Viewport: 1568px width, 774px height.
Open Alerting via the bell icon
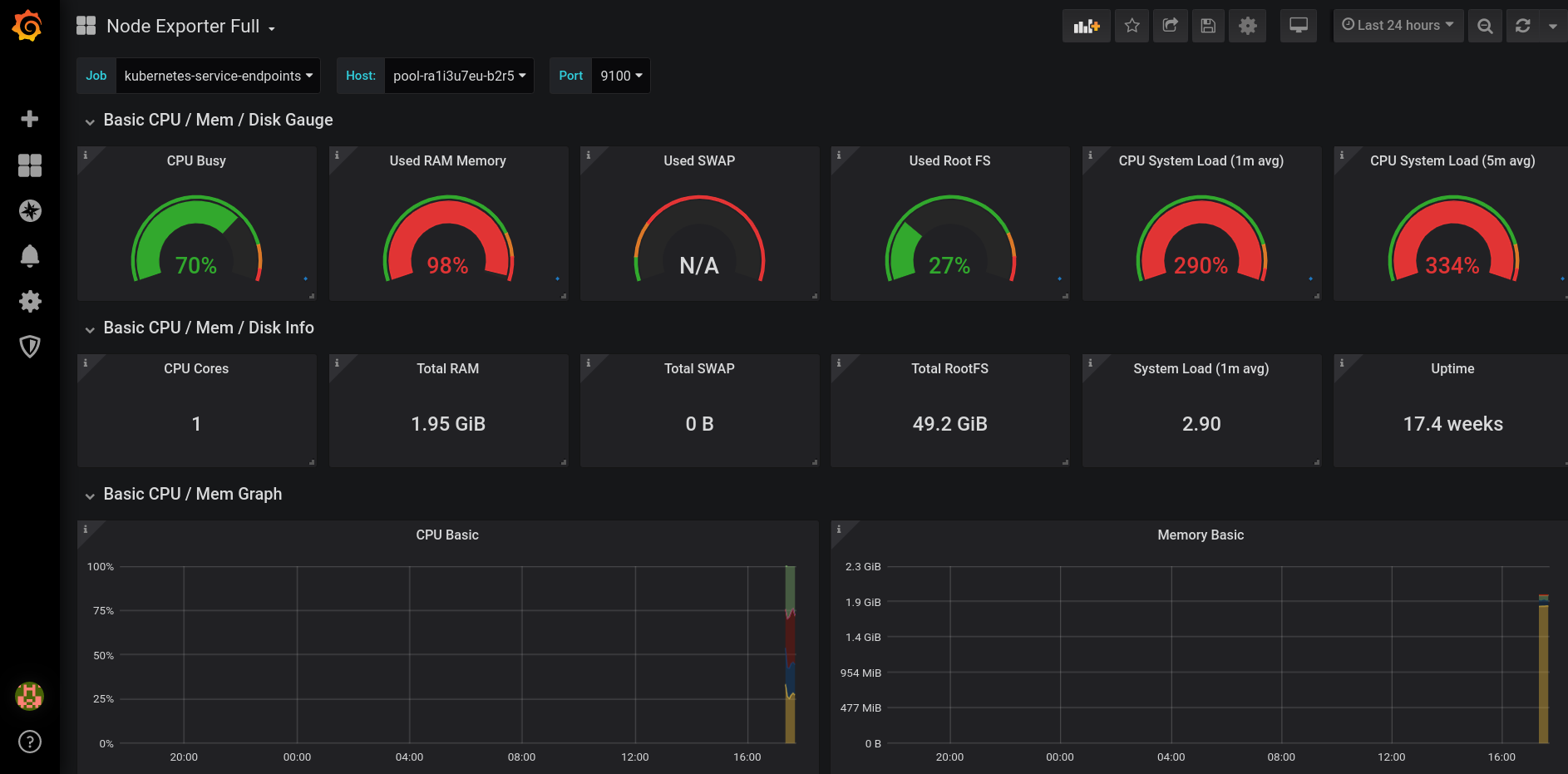30,256
